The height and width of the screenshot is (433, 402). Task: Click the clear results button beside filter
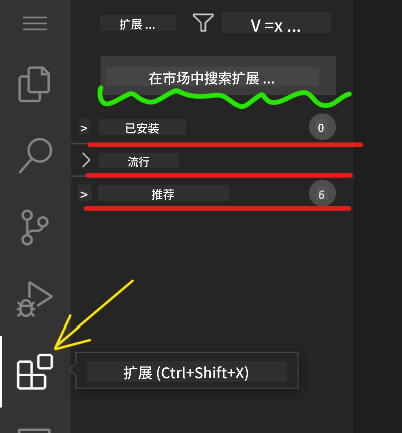tap(276, 23)
